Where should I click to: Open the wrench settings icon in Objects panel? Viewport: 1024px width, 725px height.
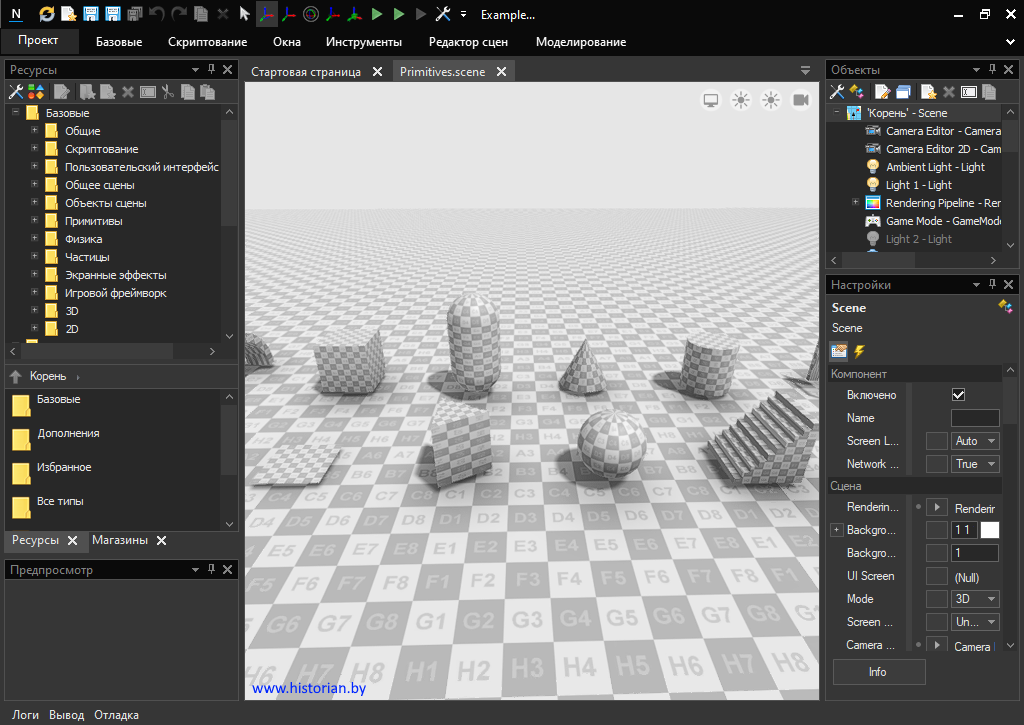(x=837, y=92)
